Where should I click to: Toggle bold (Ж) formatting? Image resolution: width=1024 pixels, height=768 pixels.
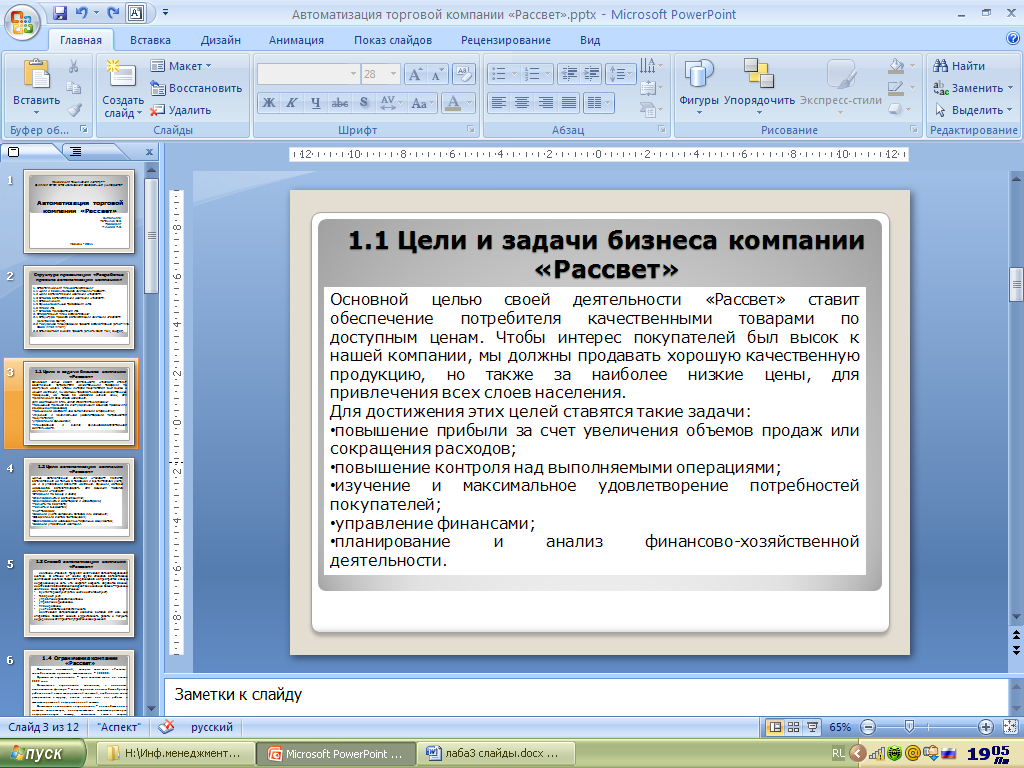click(x=269, y=103)
